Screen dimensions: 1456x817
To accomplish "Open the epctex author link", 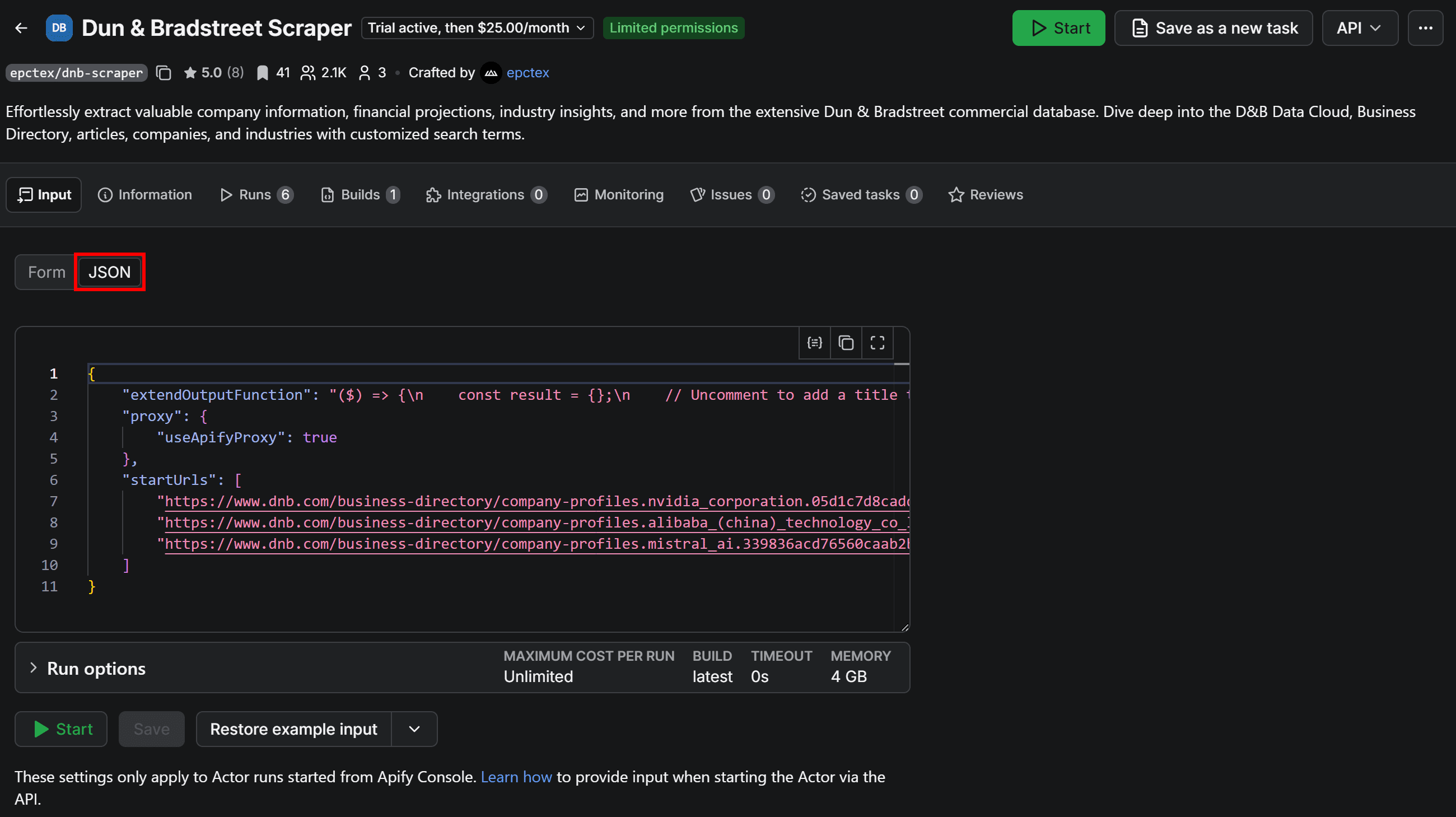I will coord(528,73).
